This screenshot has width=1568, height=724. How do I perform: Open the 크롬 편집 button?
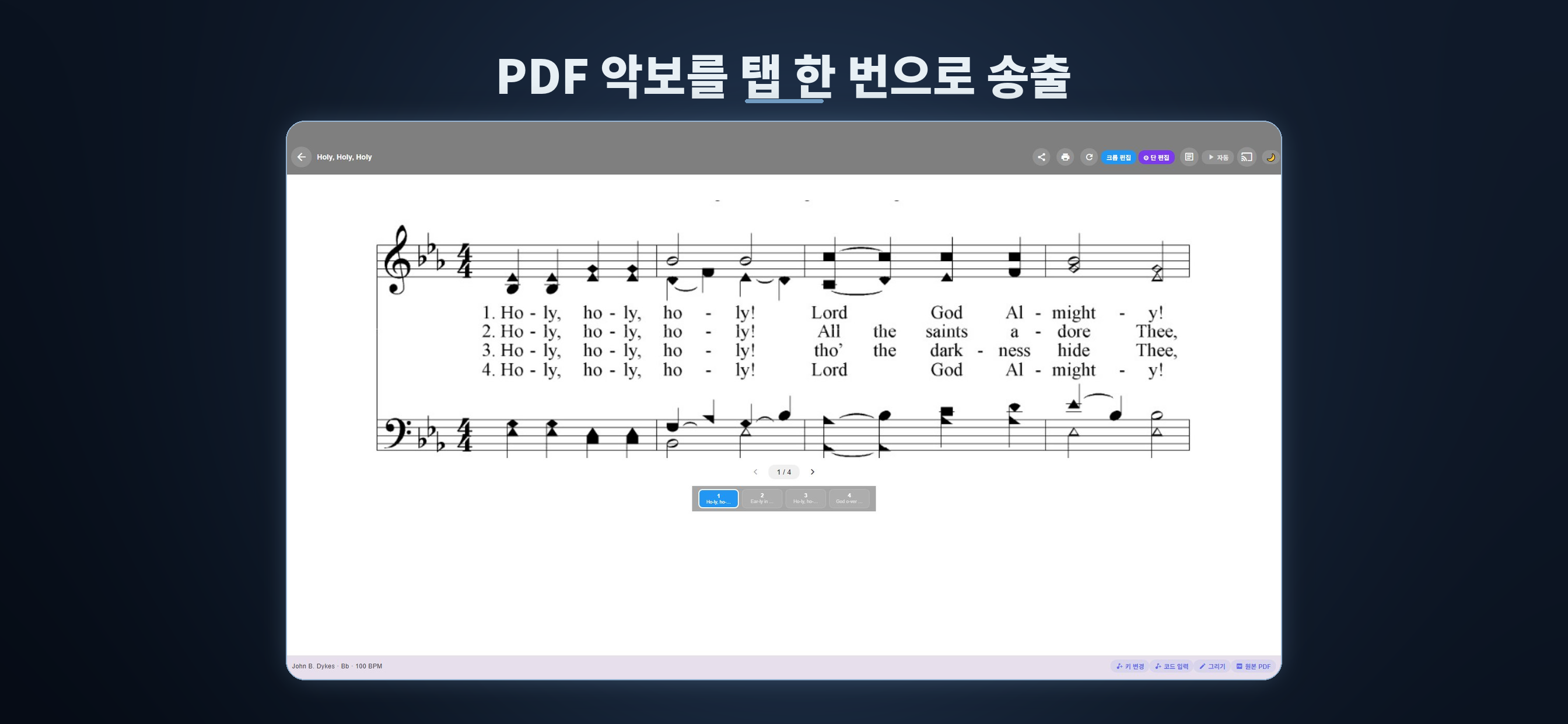coord(1118,157)
